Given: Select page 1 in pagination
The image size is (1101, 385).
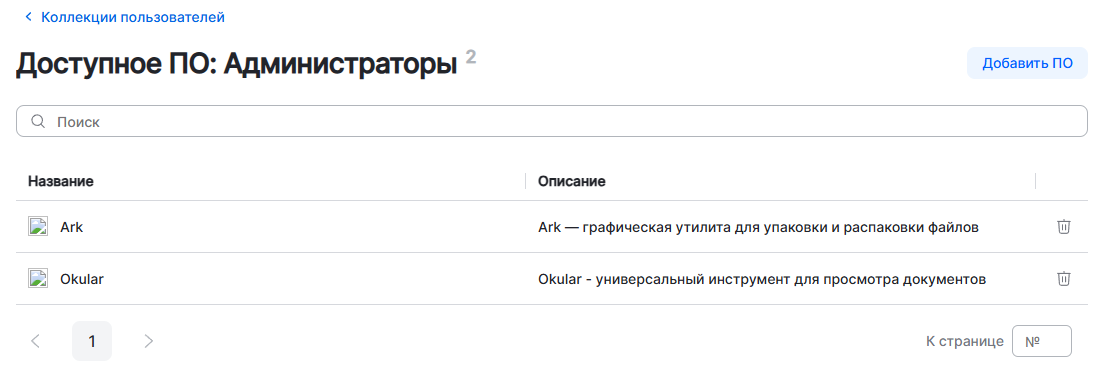Looking at the screenshot, I should [92, 341].
